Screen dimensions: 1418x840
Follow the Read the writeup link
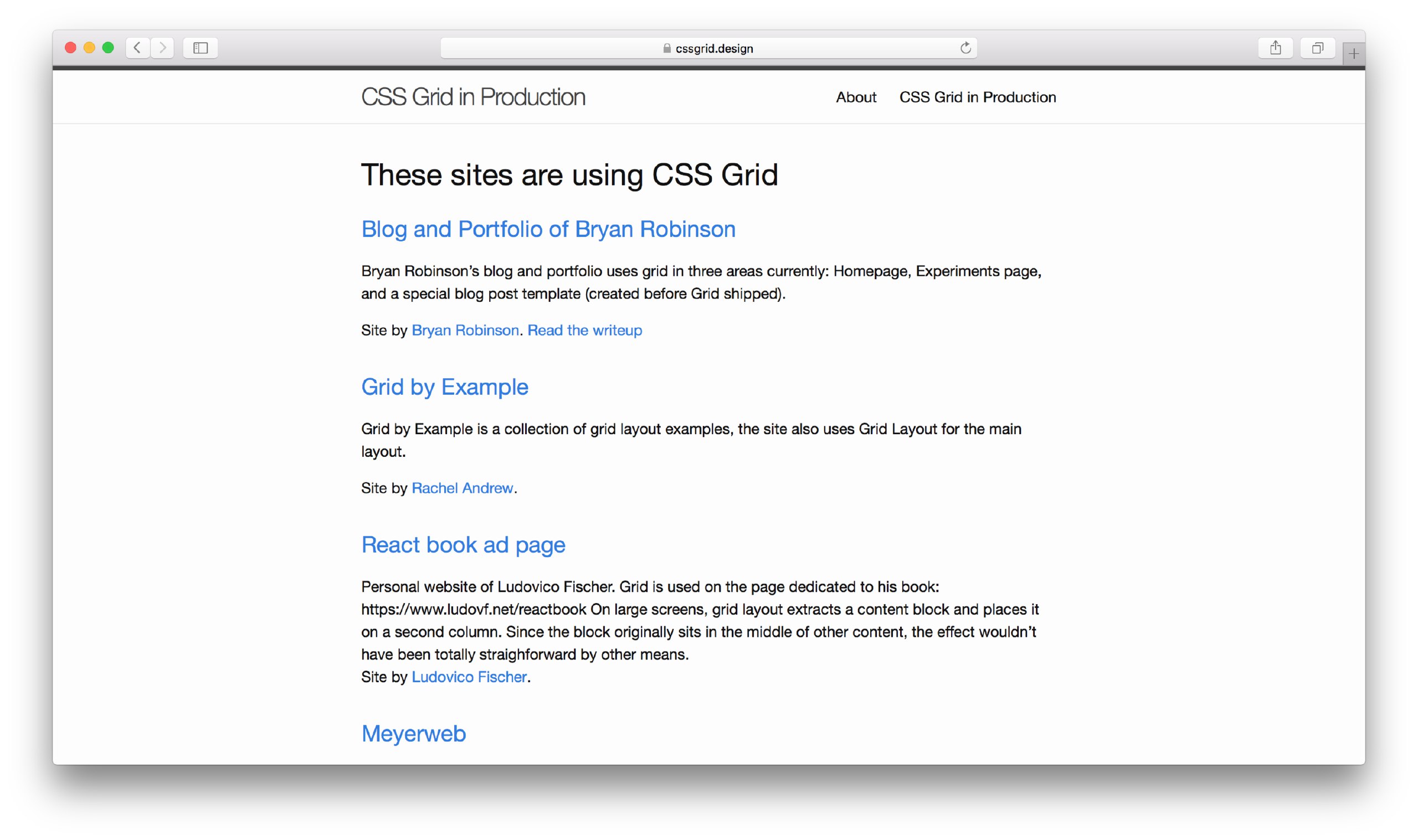coord(585,330)
